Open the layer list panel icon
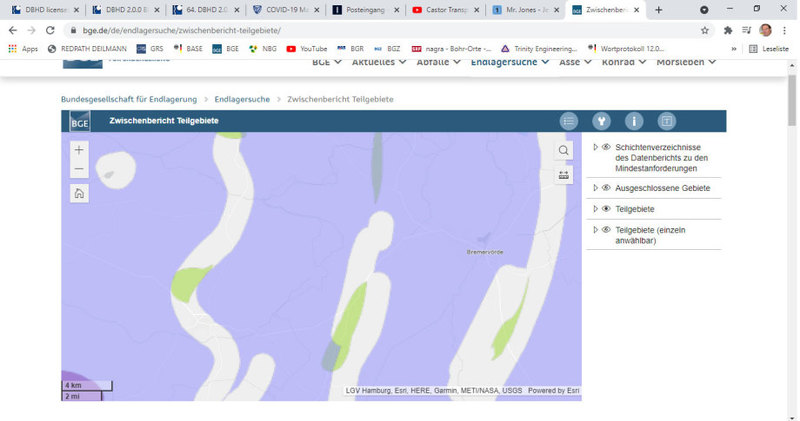Screen dimensions: 800x421 [569, 121]
